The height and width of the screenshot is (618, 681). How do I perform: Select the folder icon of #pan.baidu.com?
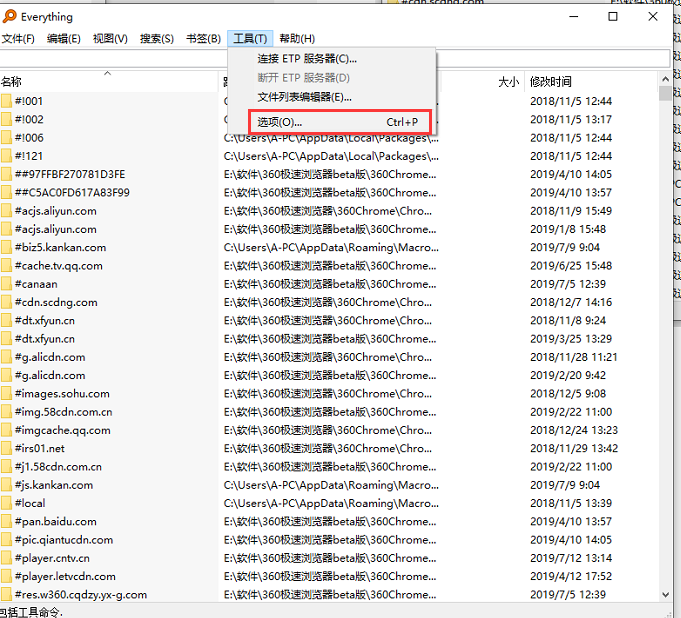pos(6,521)
